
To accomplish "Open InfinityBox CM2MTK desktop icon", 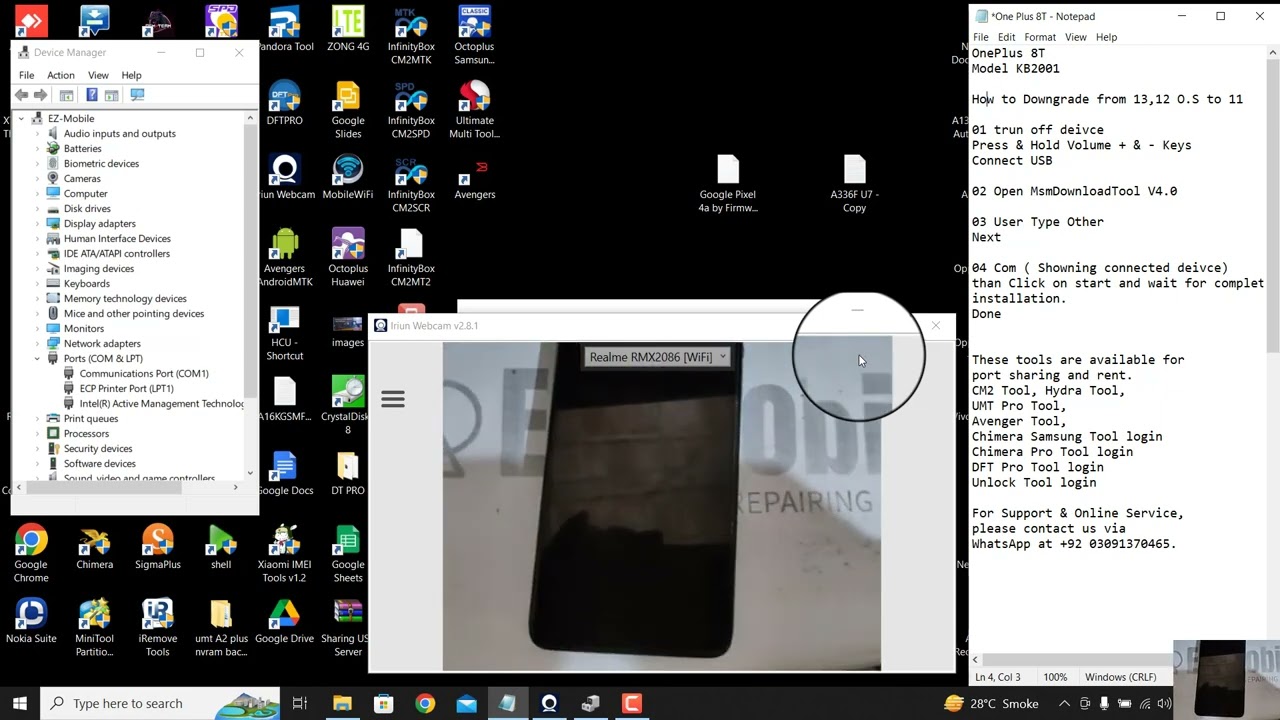I will click(x=411, y=36).
